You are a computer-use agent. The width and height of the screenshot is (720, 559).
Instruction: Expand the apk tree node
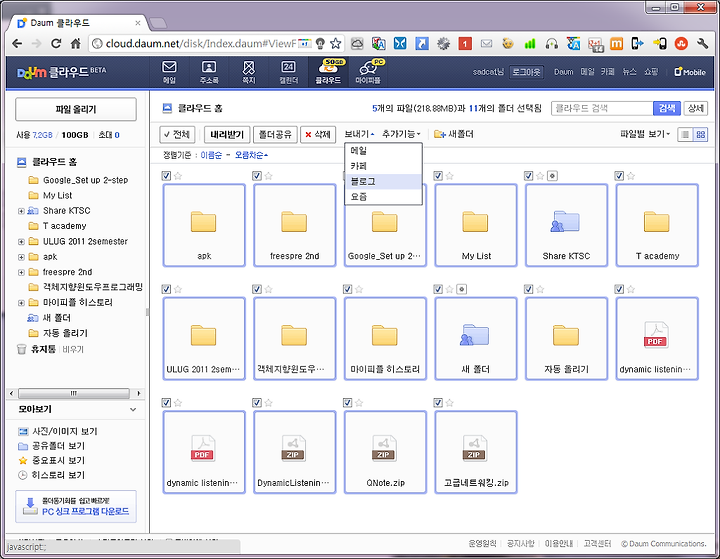(21, 257)
